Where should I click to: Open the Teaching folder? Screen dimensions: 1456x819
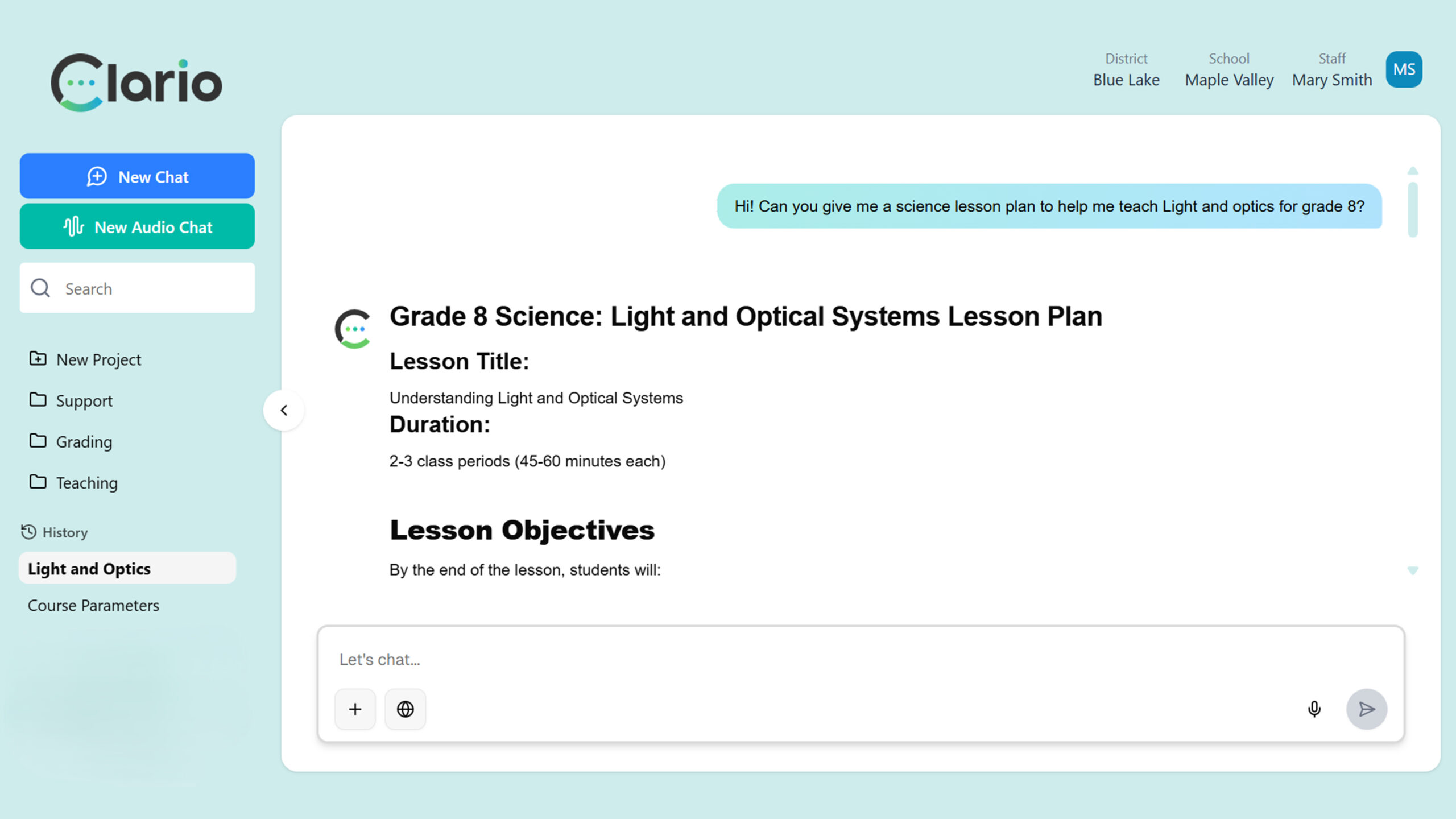[86, 483]
